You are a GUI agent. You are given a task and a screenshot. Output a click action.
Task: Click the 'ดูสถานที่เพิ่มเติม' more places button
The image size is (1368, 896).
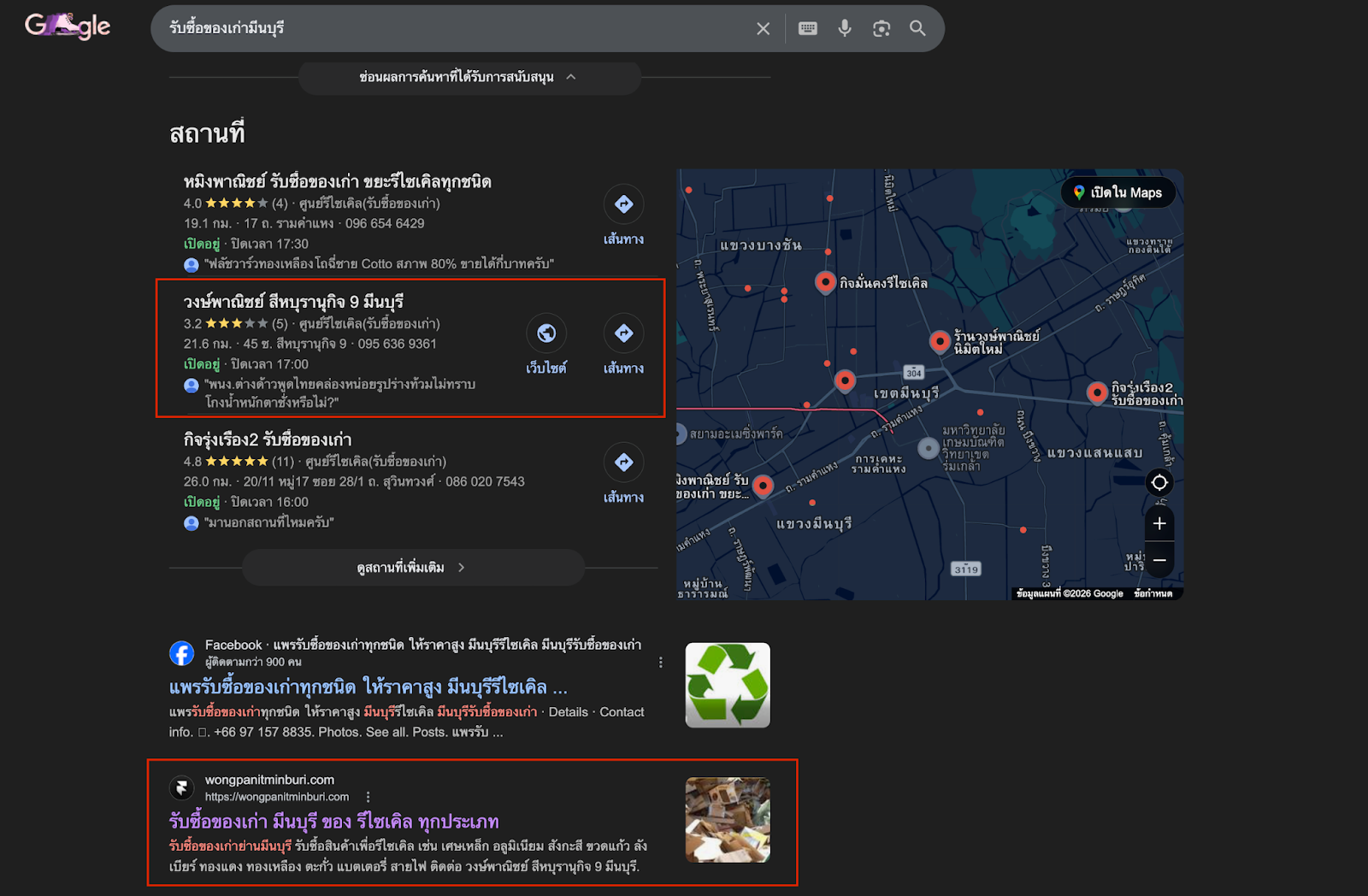pos(414,568)
